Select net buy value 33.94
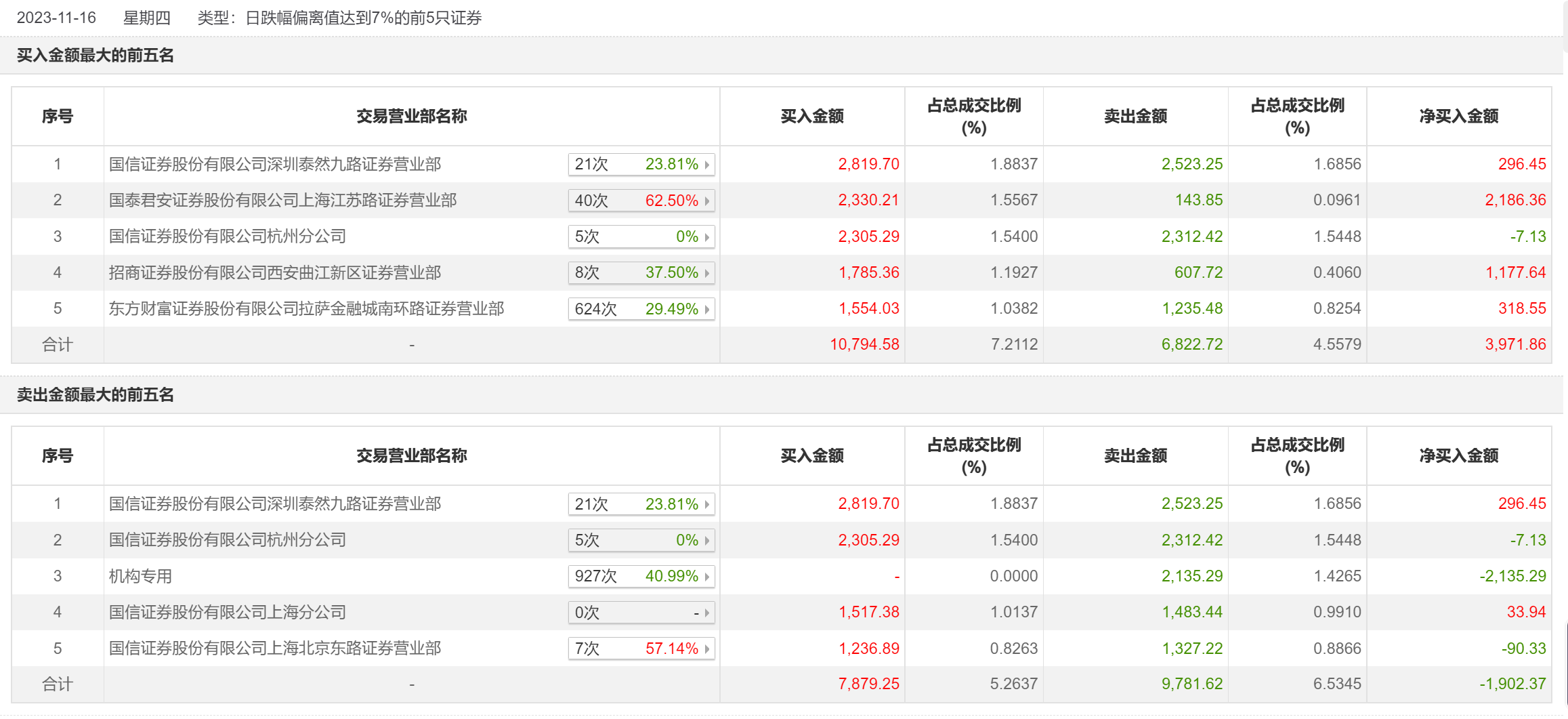The height and width of the screenshot is (719, 1568). [1526, 613]
